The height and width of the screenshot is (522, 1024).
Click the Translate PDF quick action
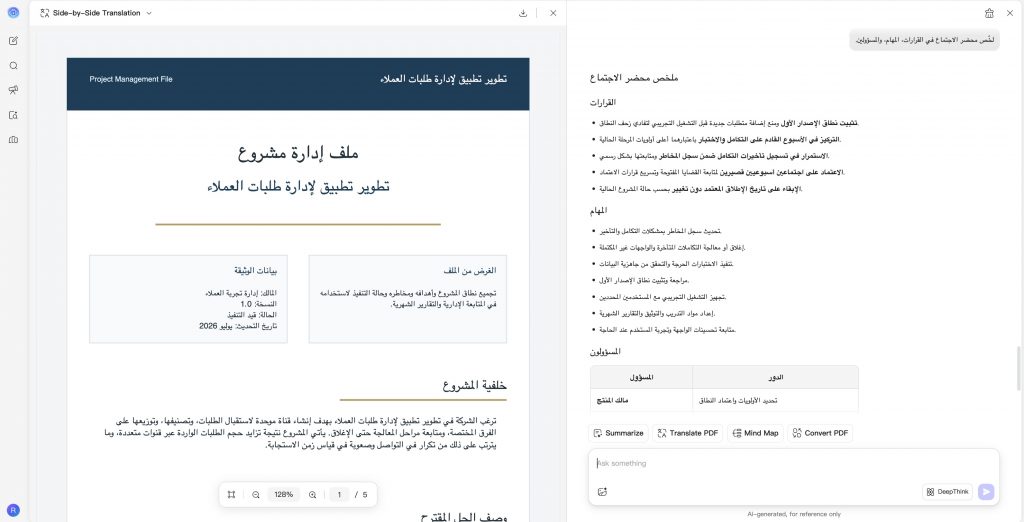[688, 433]
